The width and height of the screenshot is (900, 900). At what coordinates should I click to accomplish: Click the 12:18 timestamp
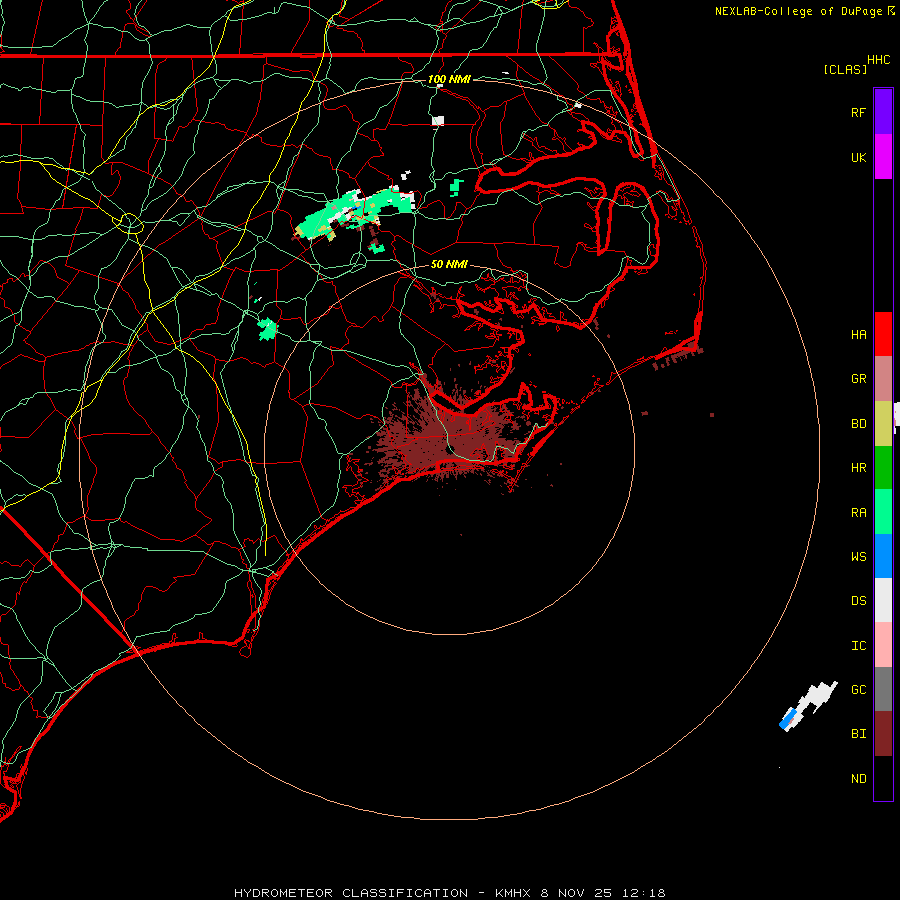coord(643,893)
